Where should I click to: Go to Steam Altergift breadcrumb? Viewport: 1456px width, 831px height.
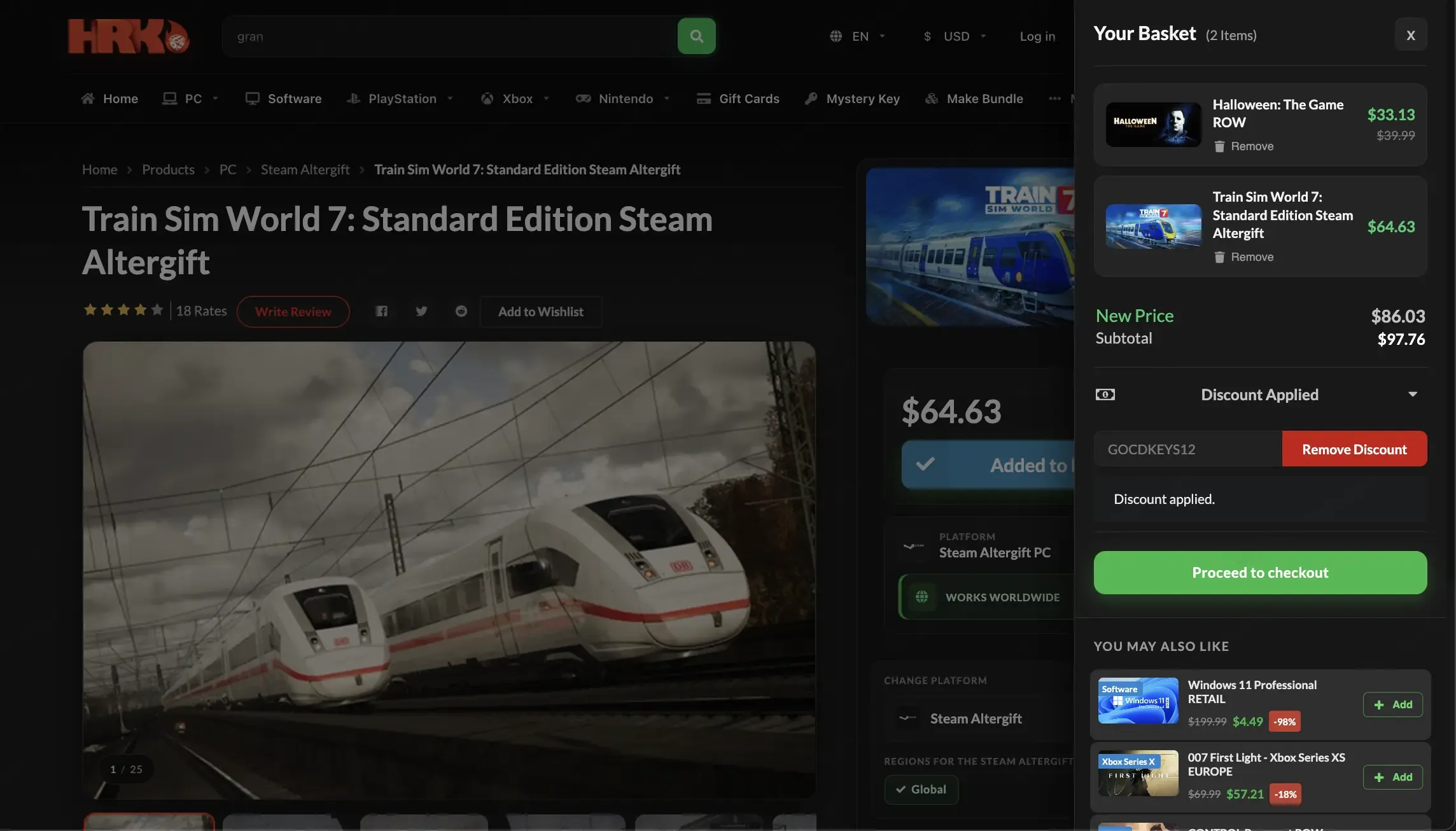(x=305, y=169)
